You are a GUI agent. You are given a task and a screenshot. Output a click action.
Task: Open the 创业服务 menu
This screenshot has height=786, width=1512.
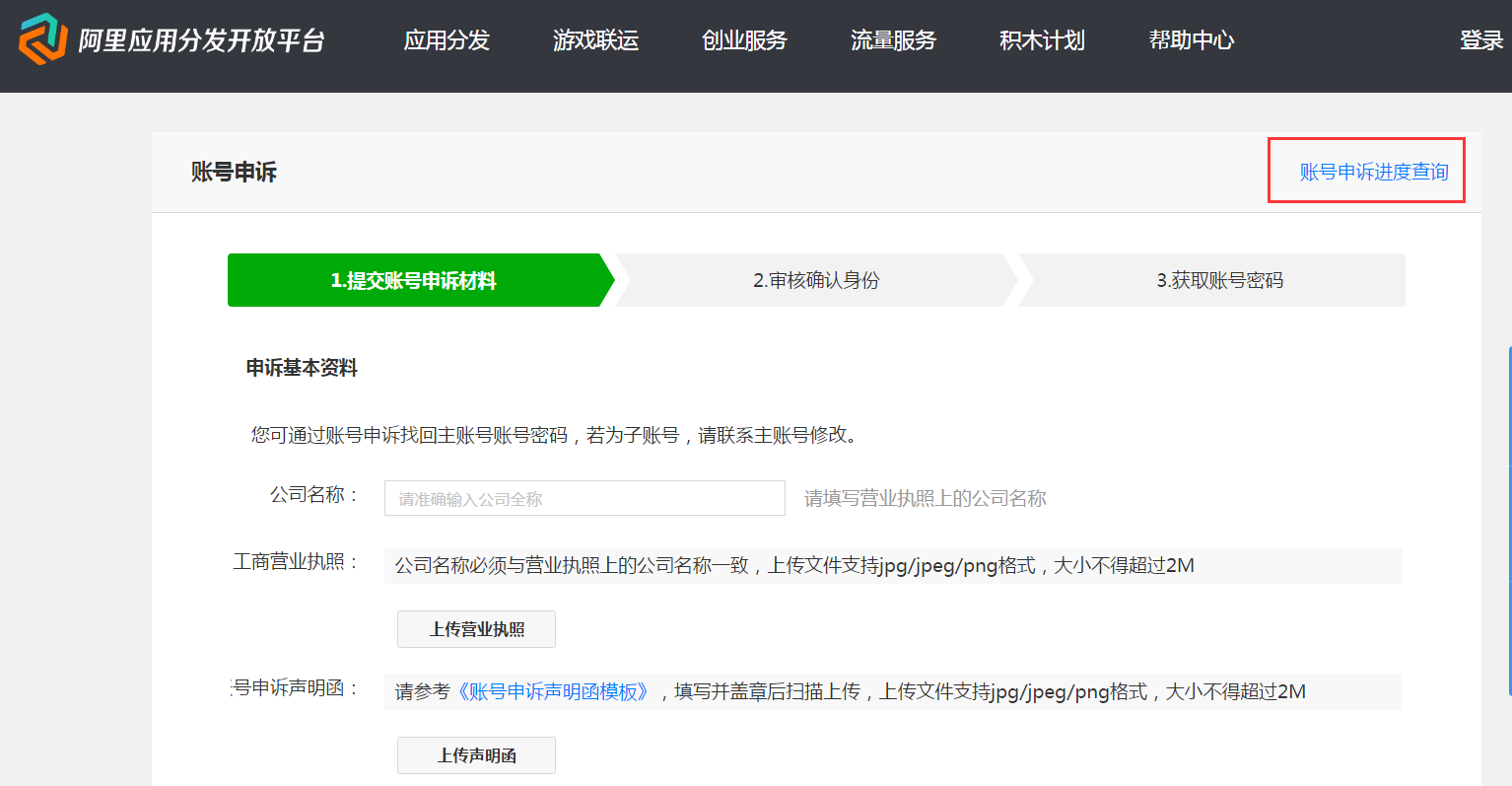click(x=744, y=40)
